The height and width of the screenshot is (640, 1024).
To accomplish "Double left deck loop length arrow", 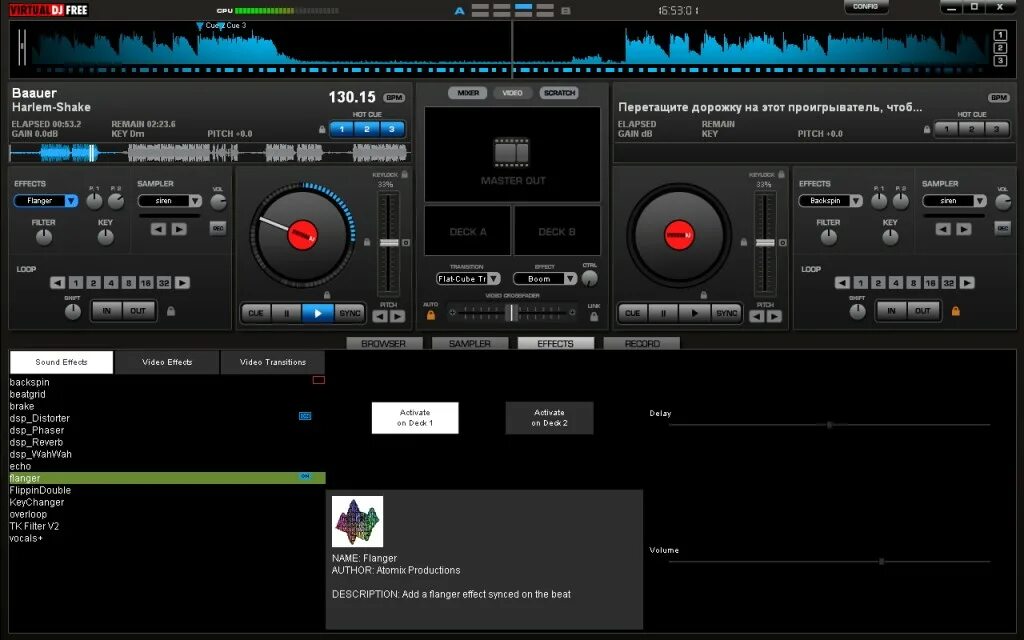I will click(182, 283).
